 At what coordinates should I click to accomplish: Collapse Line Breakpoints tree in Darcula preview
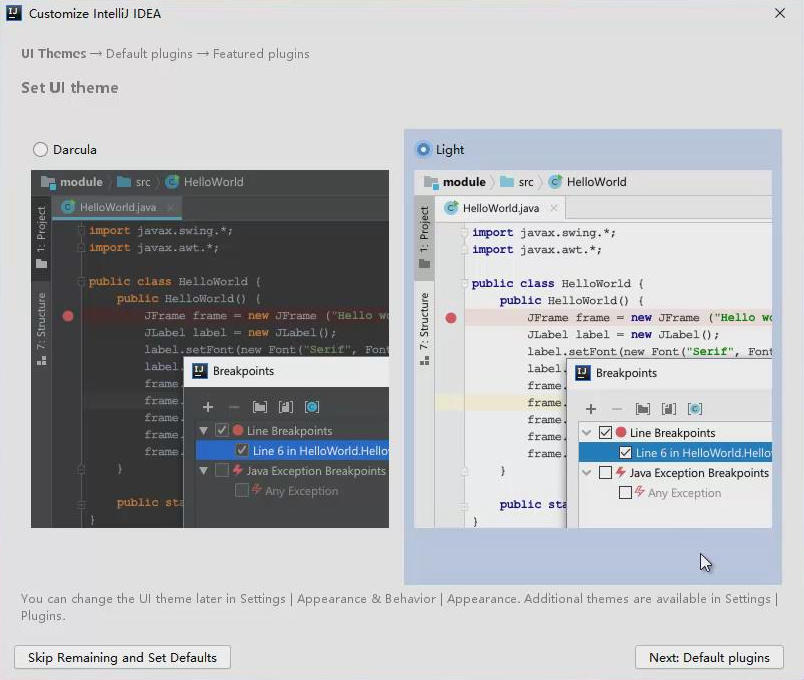pyautogui.click(x=204, y=431)
